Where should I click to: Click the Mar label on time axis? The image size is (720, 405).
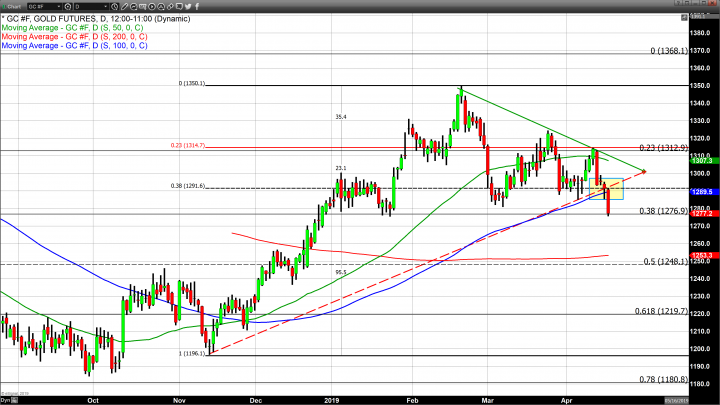(488, 400)
